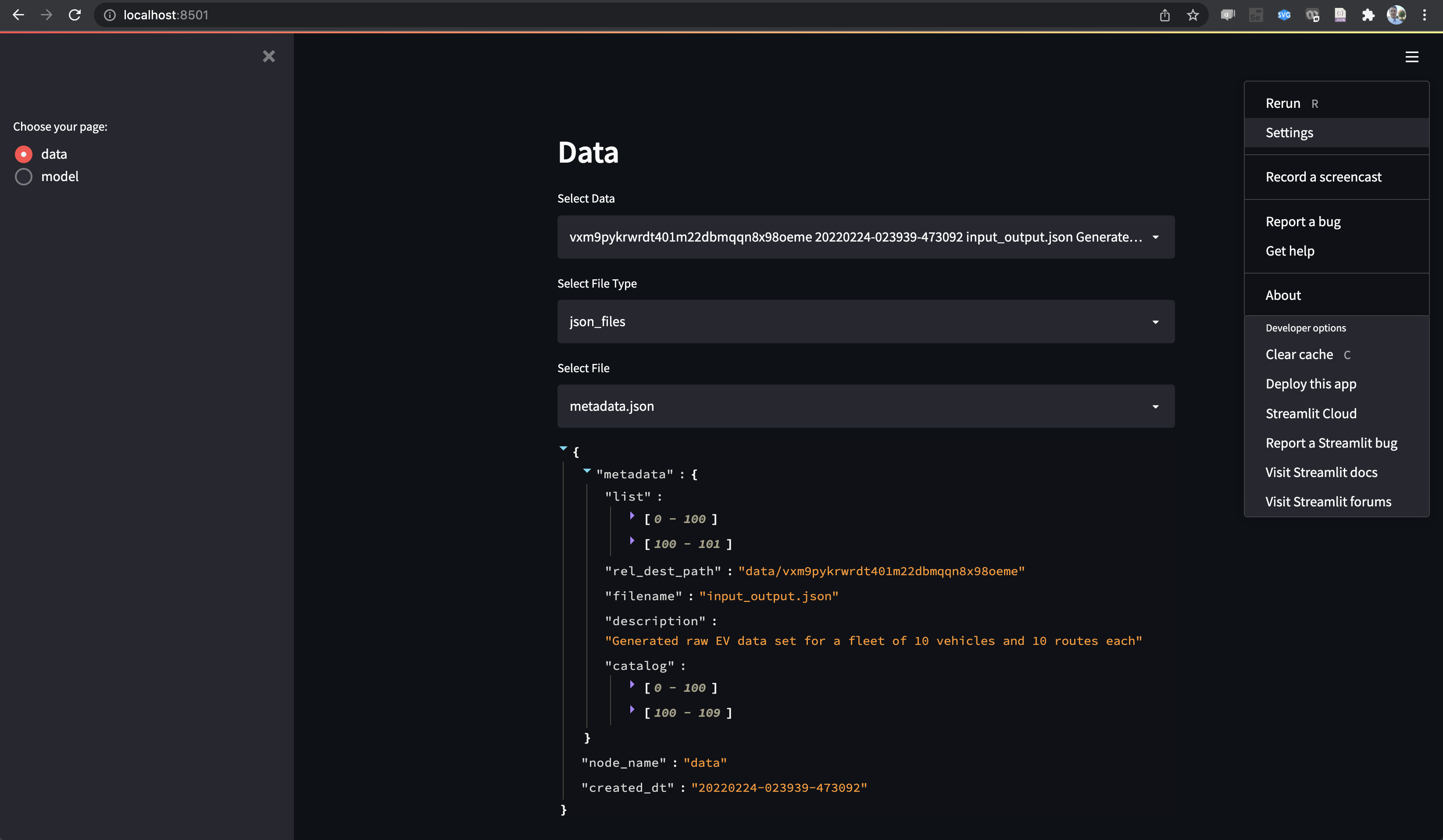1443x840 pixels.
Task: Open the About menu item
Action: pos(1336,295)
